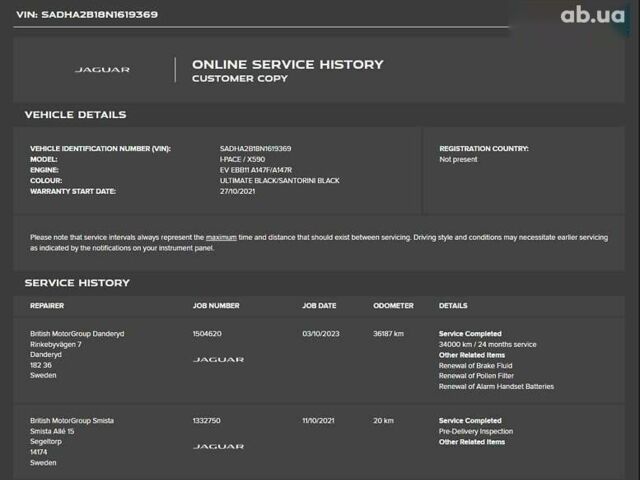This screenshot has height=480, width=640.
Task: Click 'Renewal of Alarm Handset Batteries' item
Action: 496,387
